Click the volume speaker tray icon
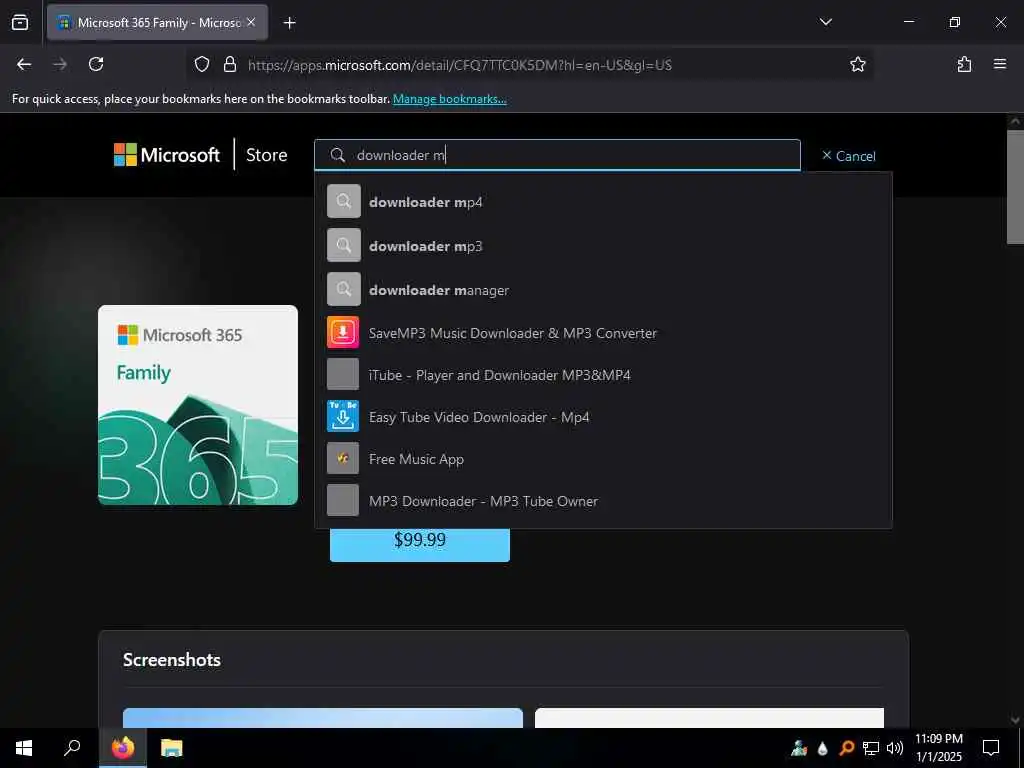This screenshot has width=1024, height=768. click(895, 748)
